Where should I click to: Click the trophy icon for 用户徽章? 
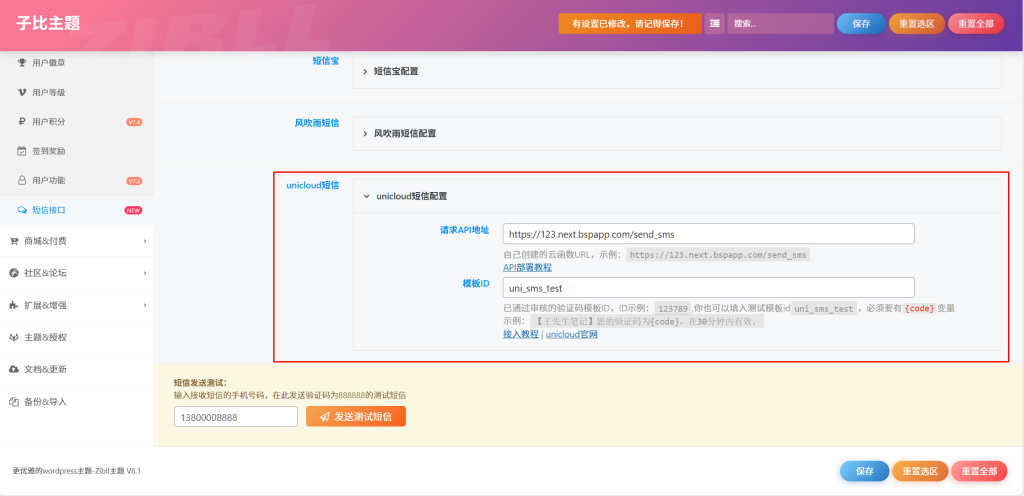click(22, 63)
